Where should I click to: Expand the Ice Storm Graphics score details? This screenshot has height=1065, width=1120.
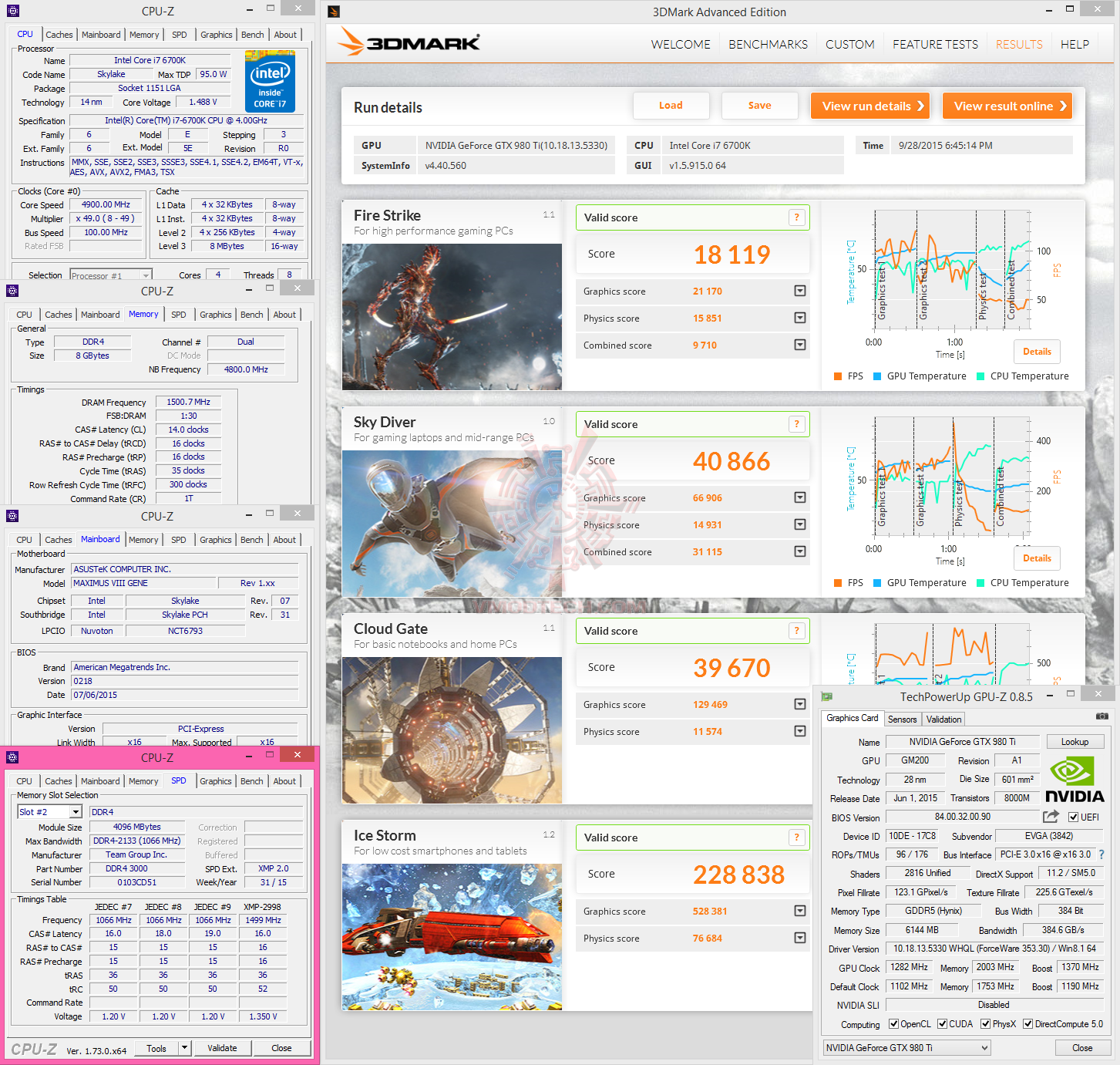pos(800,911)
